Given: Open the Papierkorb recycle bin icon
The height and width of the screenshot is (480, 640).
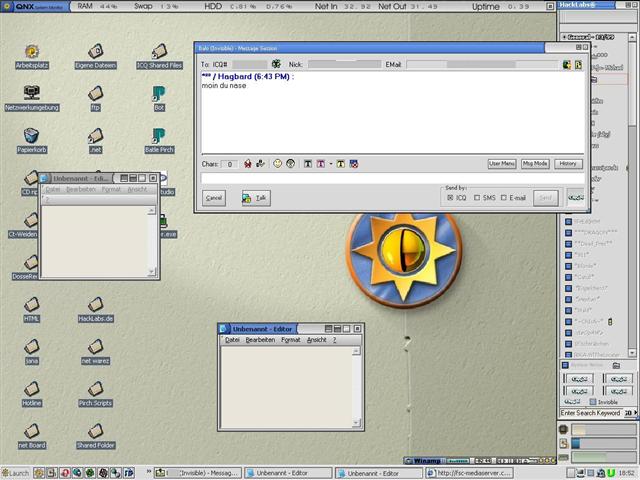Looking at the screenshot, I should [x=31, y=136].
